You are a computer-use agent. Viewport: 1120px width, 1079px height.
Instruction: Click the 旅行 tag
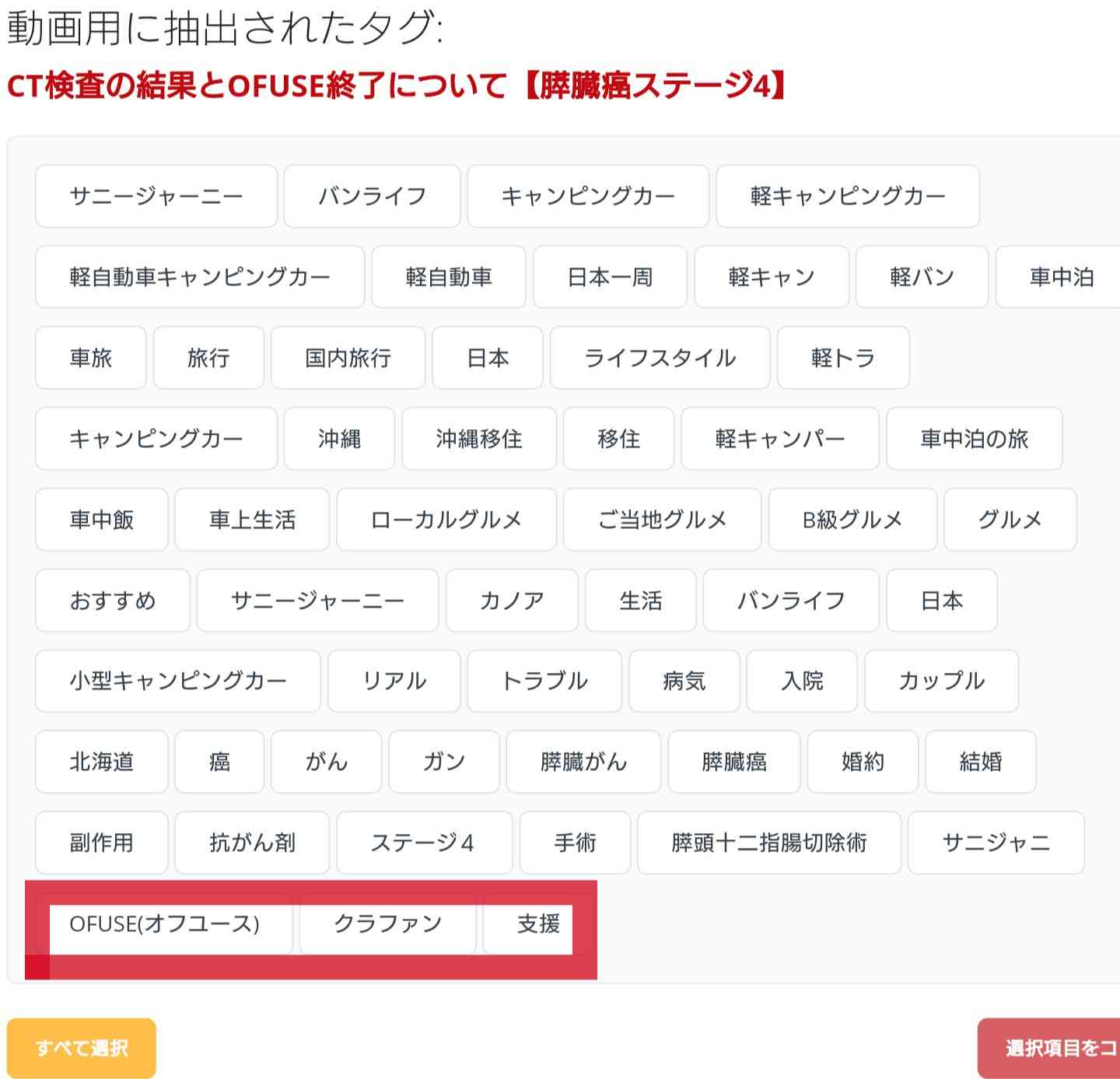click(x=208, y=358)
